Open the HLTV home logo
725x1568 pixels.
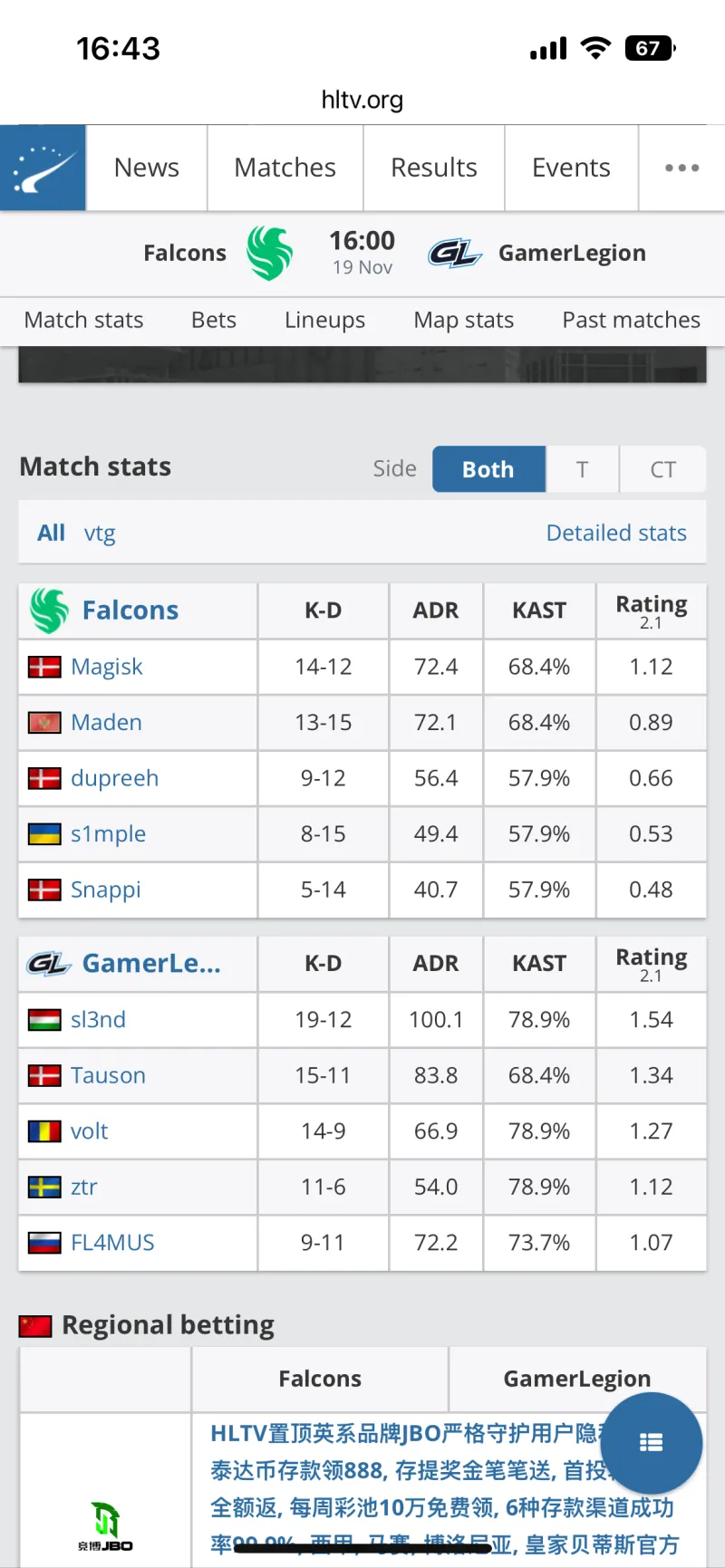tap(43, 168)
